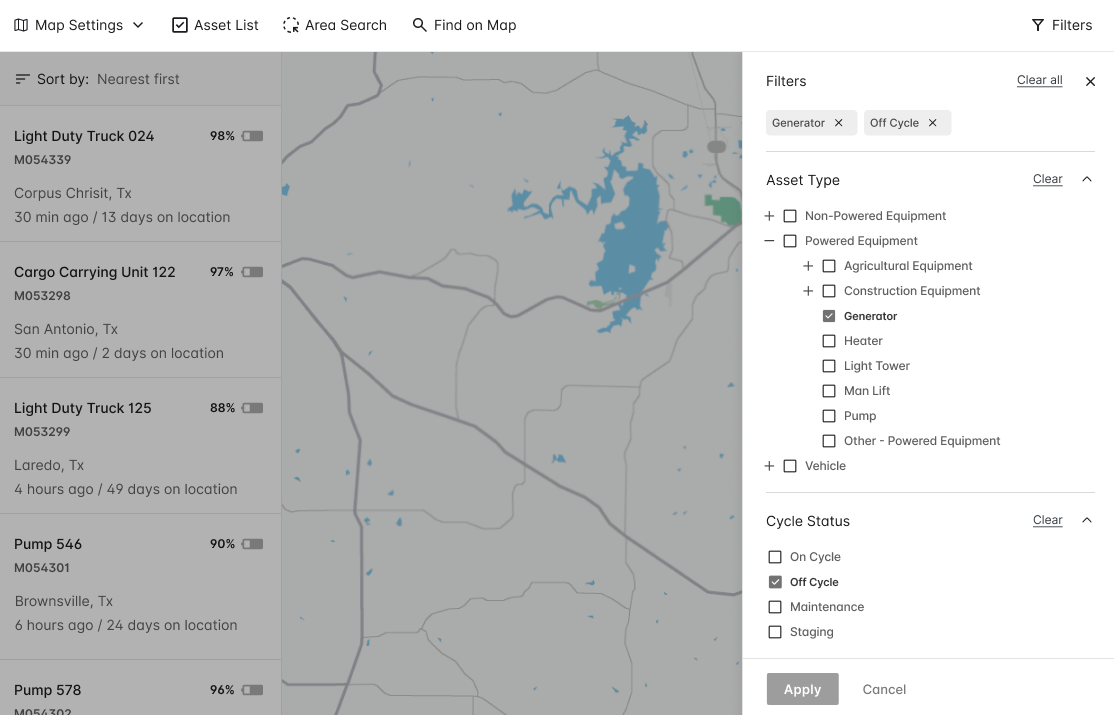
Task: Expand the Construction Equipment tree node
Action: tap(808, 291)
